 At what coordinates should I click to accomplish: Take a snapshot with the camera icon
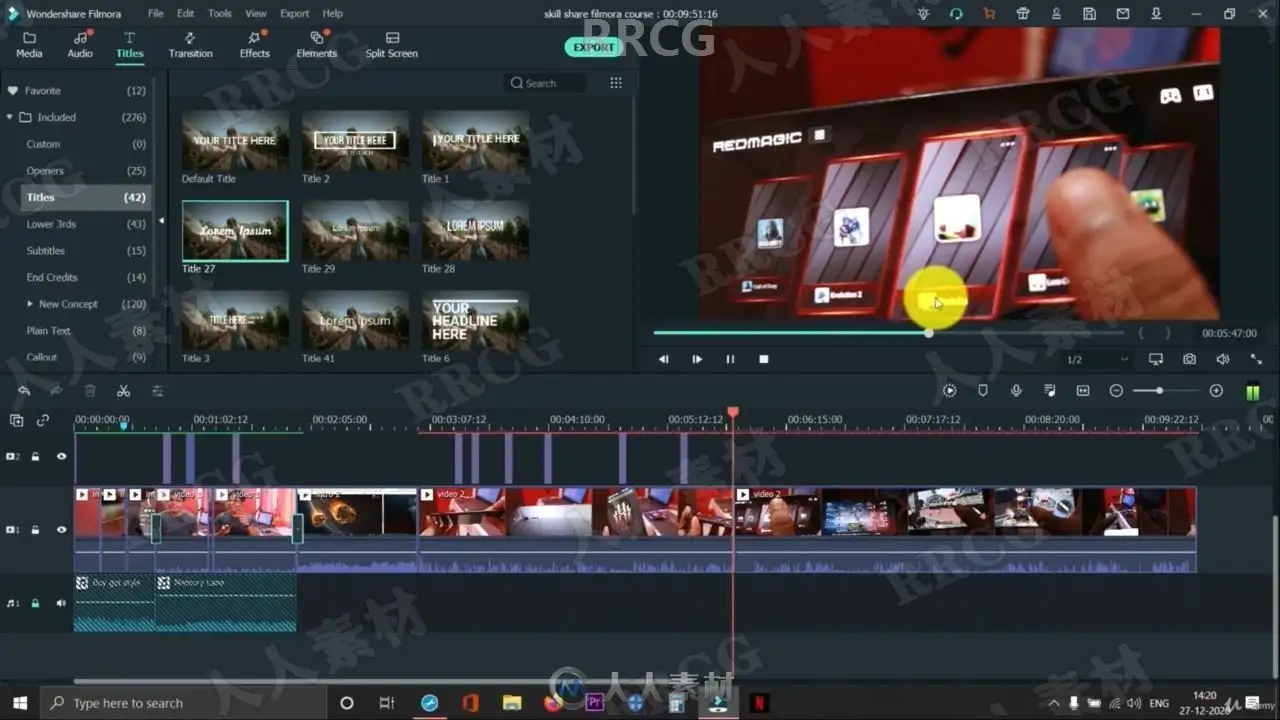click(x=1189, y=359)
